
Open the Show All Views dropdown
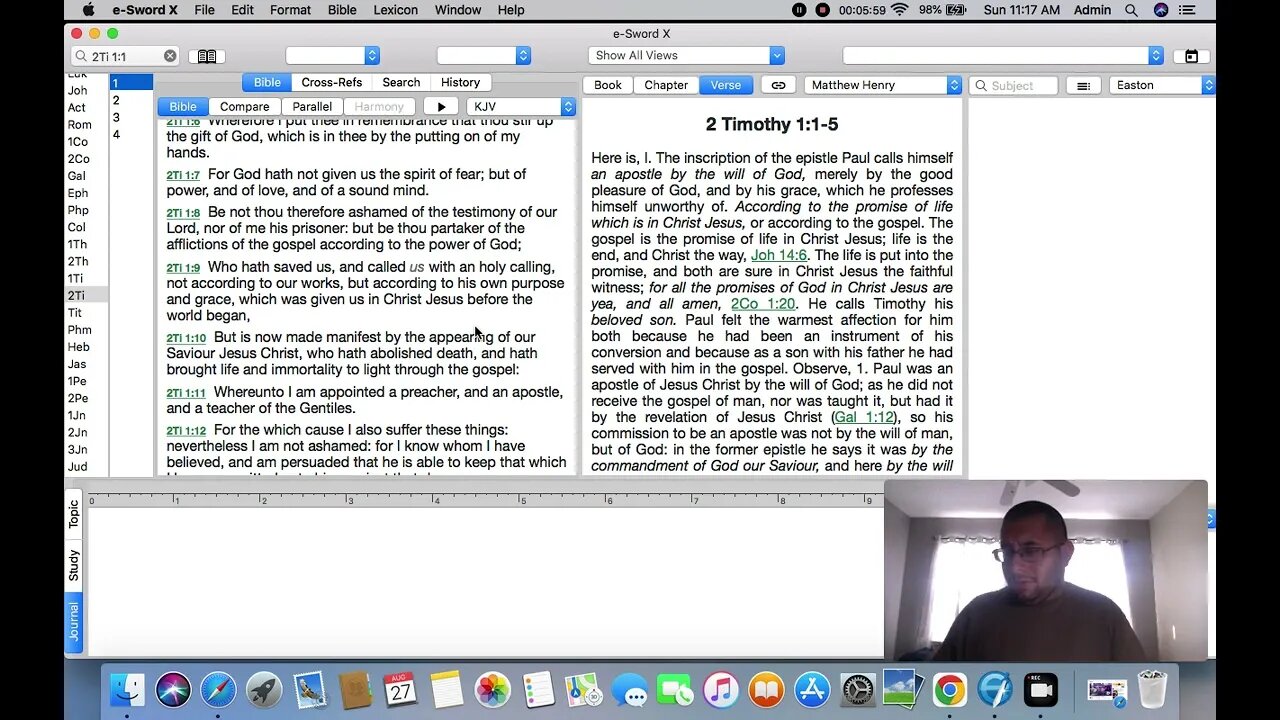(x=686, y=56)
